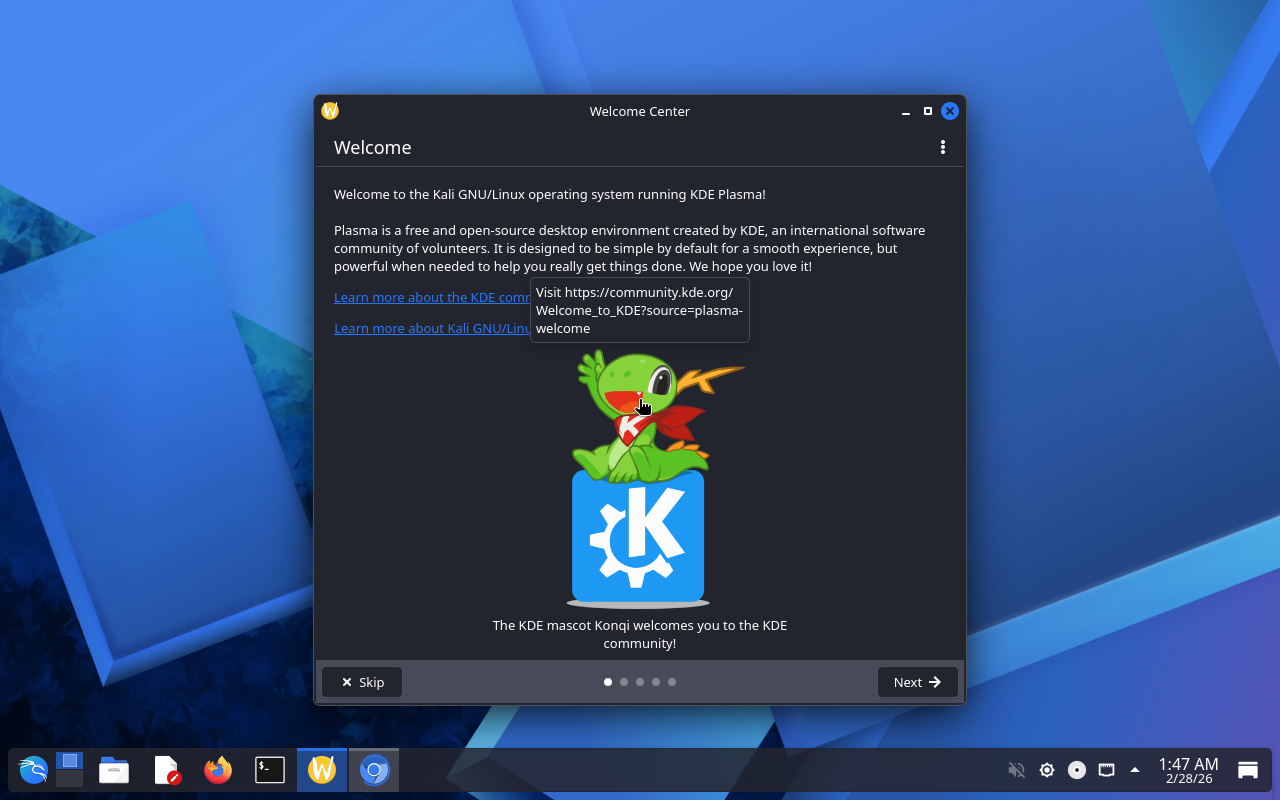This screenshot has width=1280, height=800.
Task: Open the terminal emulator from the taskbar
Action: tap(270, 770)
